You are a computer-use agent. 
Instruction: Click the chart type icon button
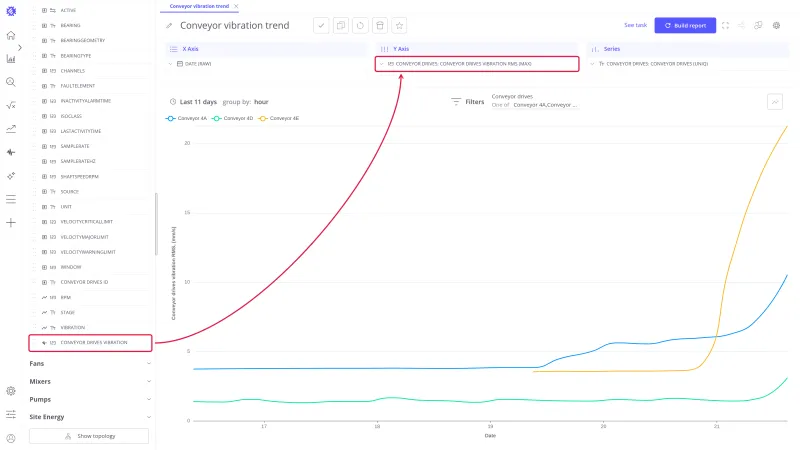(775, 102)
